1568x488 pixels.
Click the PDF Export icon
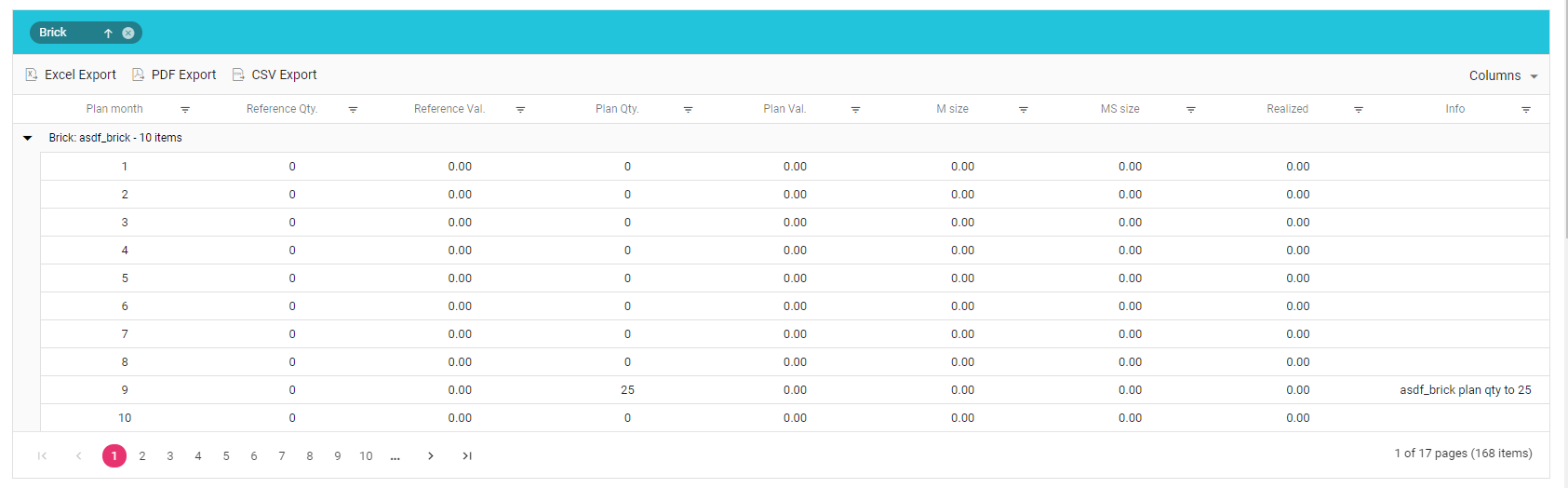coord(138,75)
